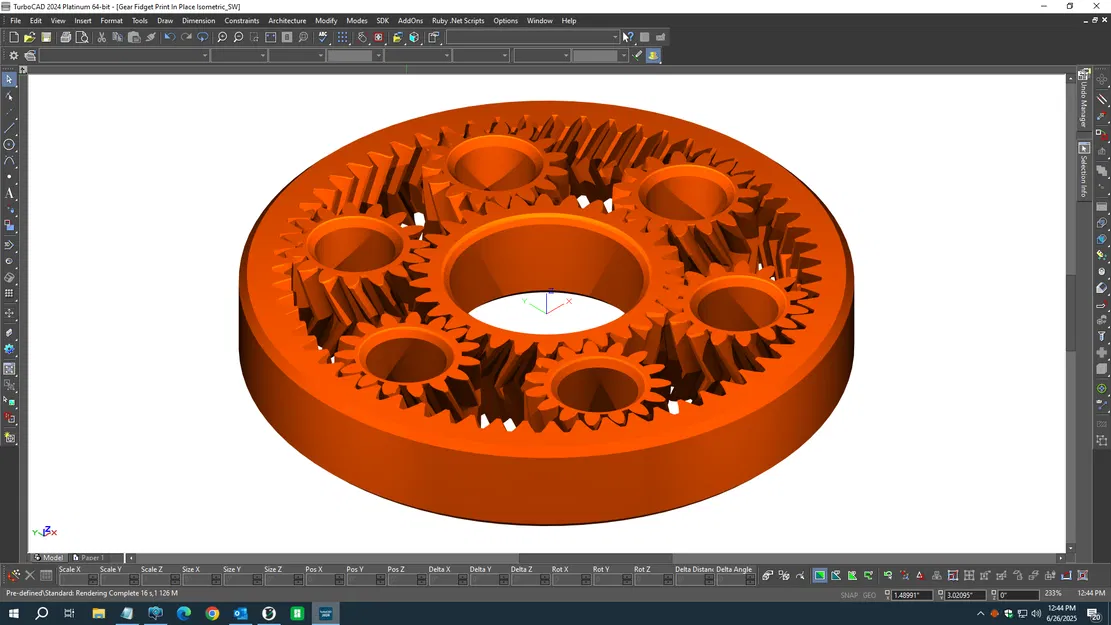The image size is (1111, 625).
Task: Select the blue gear tool in left toolbar
Action: (x=9, y=349)
